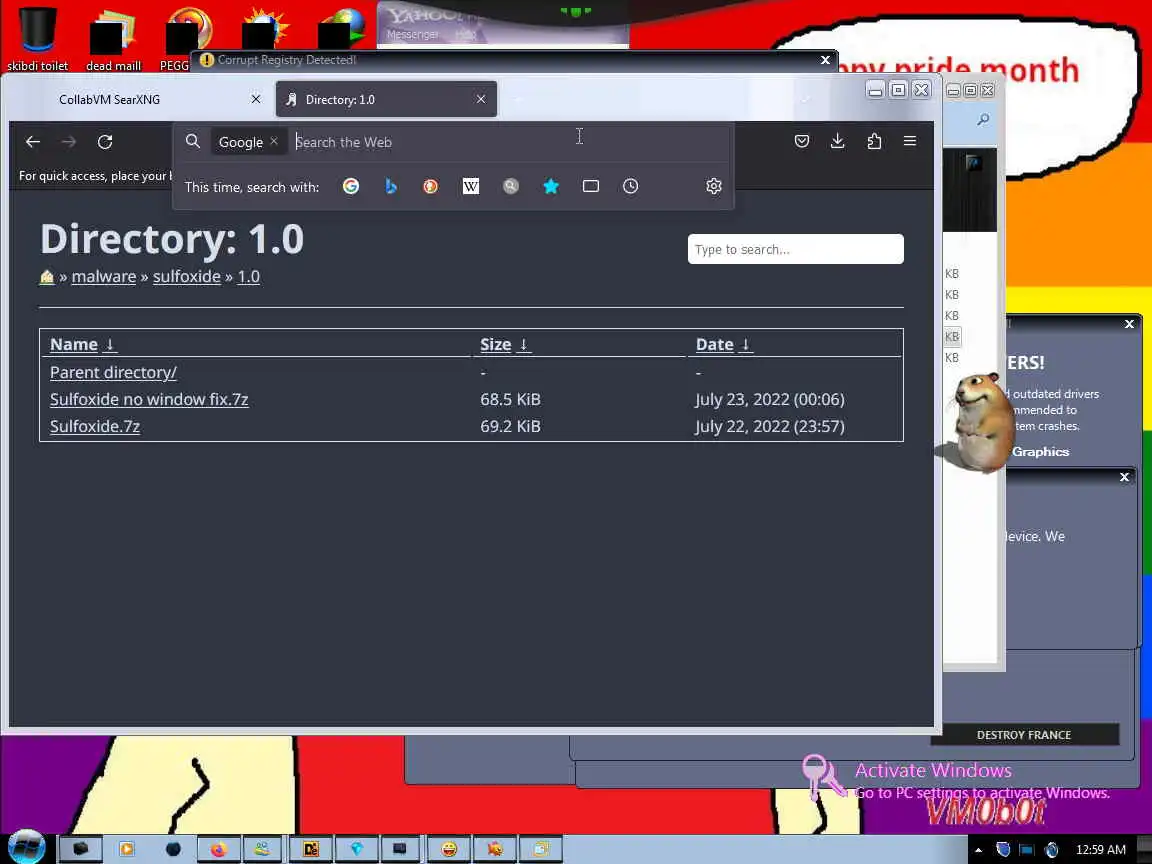Close the Corrupt Registry Detected popup
The image size is (1152, 864).
tap(825, 60)
